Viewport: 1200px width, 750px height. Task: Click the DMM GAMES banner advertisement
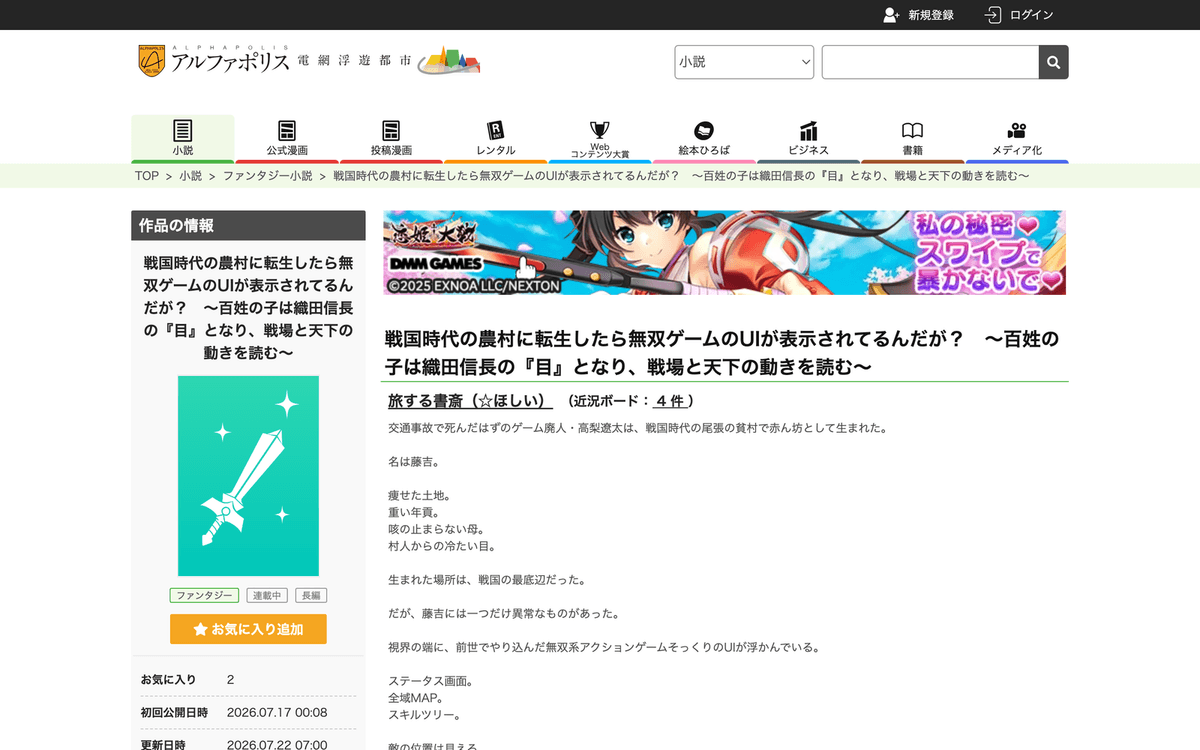coord(724,252)
